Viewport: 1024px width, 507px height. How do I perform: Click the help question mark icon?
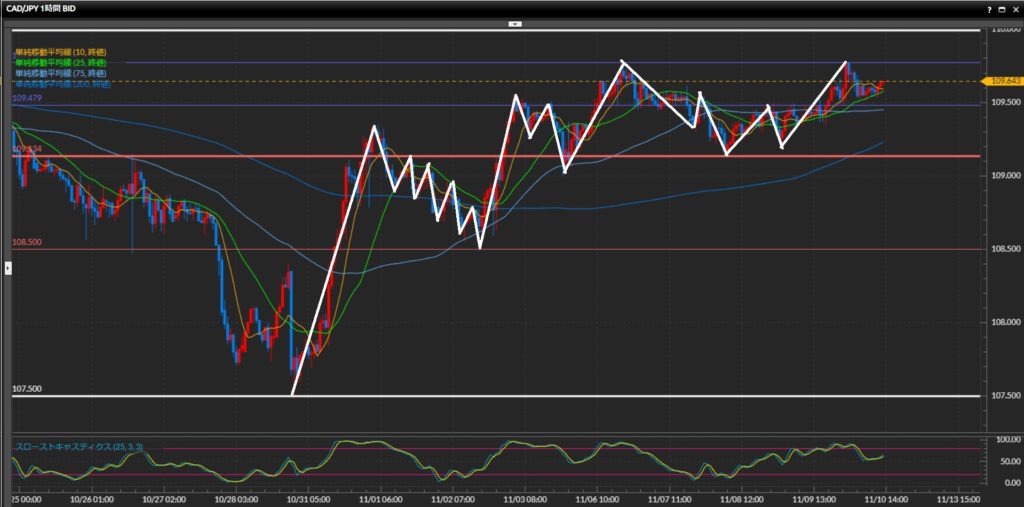tap(990, 9)
